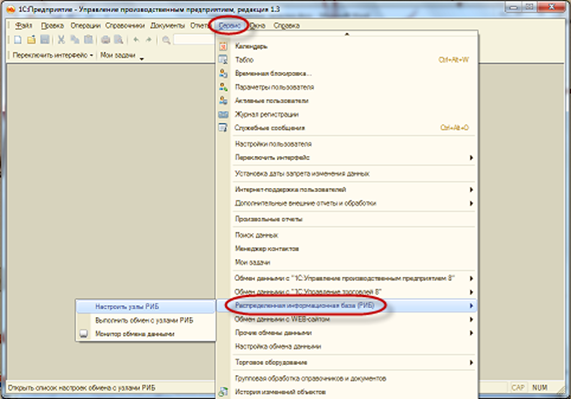Click the Журнал регистрации icon
Viewport: 571px width, 399px height.
coord(223,114)
